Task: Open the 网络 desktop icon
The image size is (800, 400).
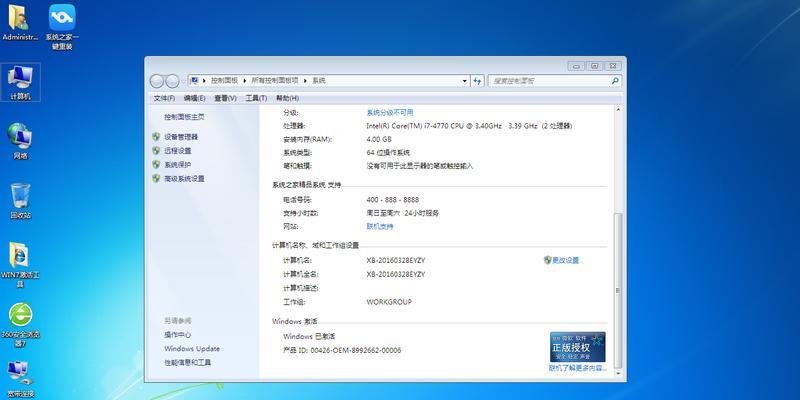Action: pyautogui.click(x=20, y=141)
